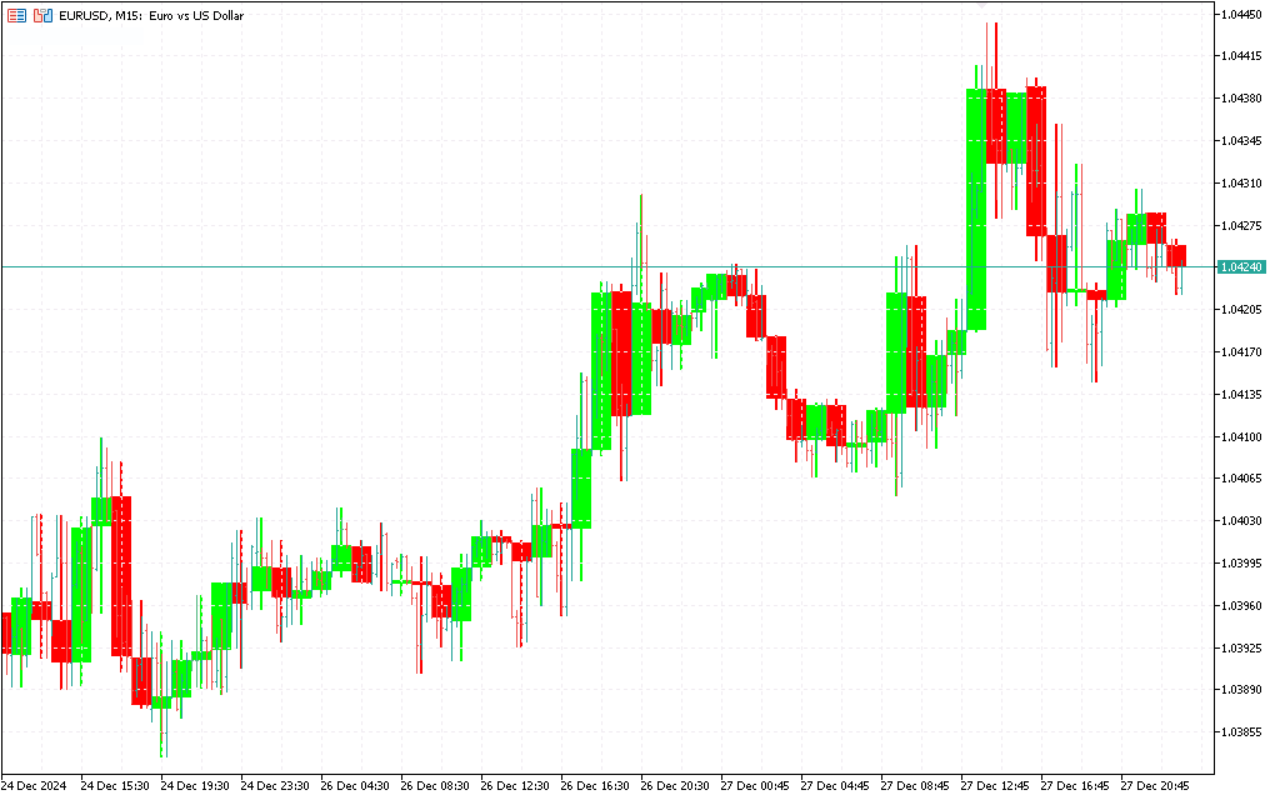The width and height of the screenshot is (1279, 799).
Task: Click the 1.03960 price scale label
Action: pos(1241,605)
